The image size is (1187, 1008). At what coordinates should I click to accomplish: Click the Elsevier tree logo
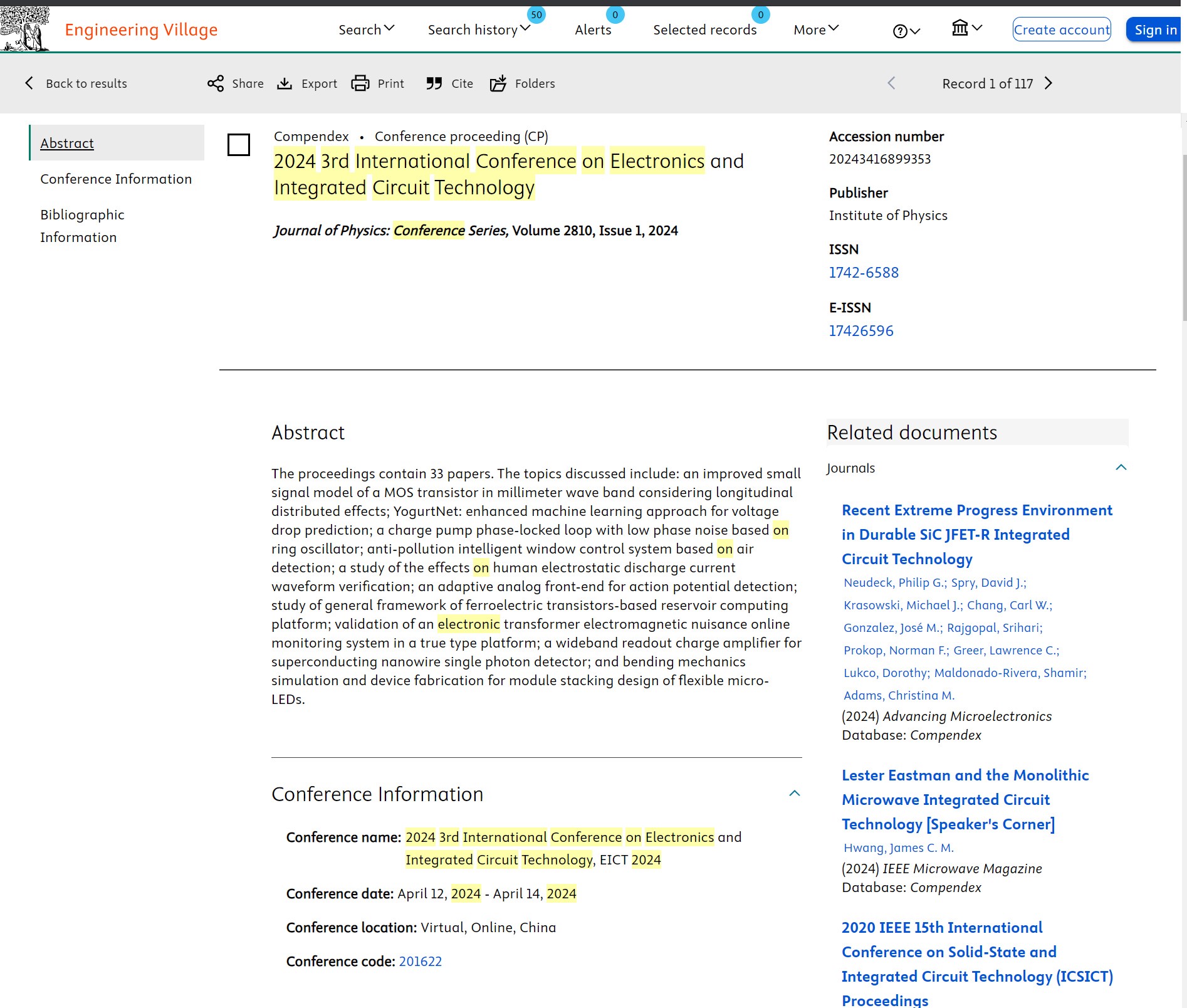coord(24,29)
